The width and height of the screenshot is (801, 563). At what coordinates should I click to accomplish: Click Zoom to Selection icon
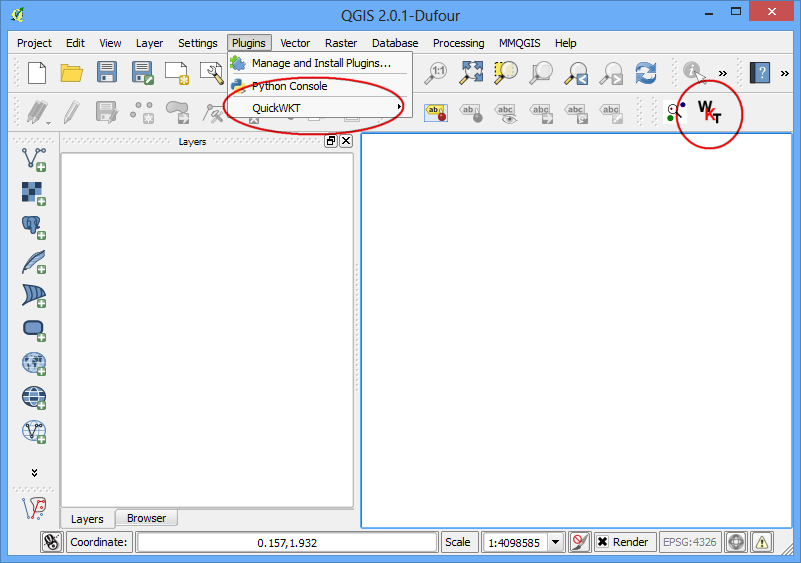(506, 73)
